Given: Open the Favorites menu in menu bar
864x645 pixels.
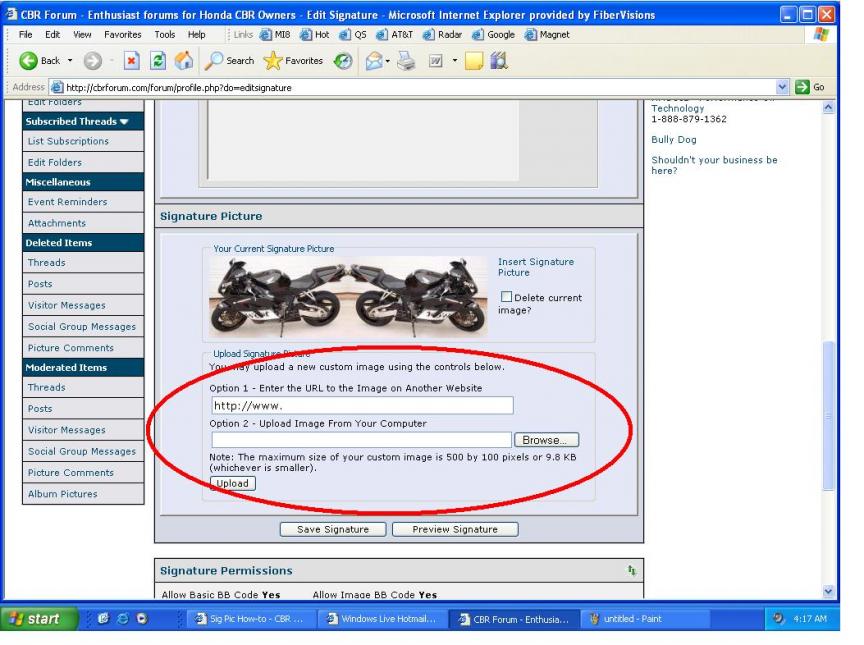Looking at the screenshot, I should (x=124, y=34).
